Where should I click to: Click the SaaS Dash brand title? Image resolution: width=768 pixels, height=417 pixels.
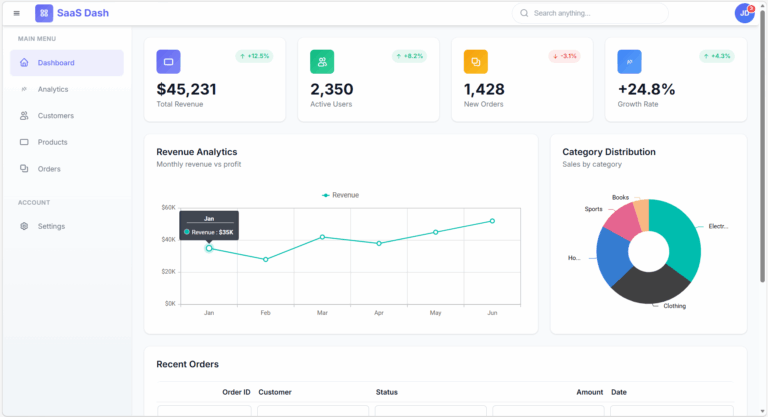(83, 13)
